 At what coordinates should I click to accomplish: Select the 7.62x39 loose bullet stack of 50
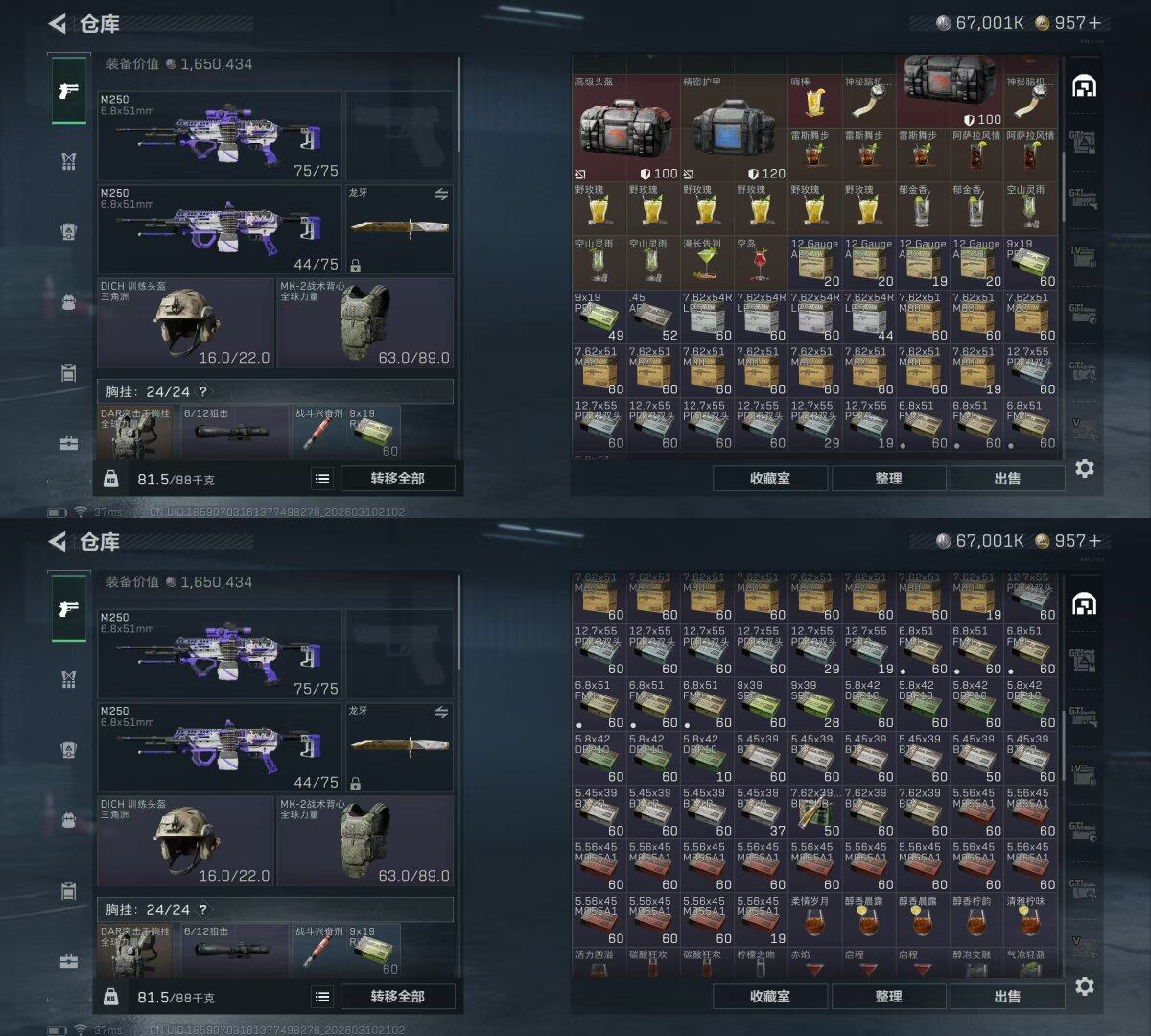click(x=814, y=812)
